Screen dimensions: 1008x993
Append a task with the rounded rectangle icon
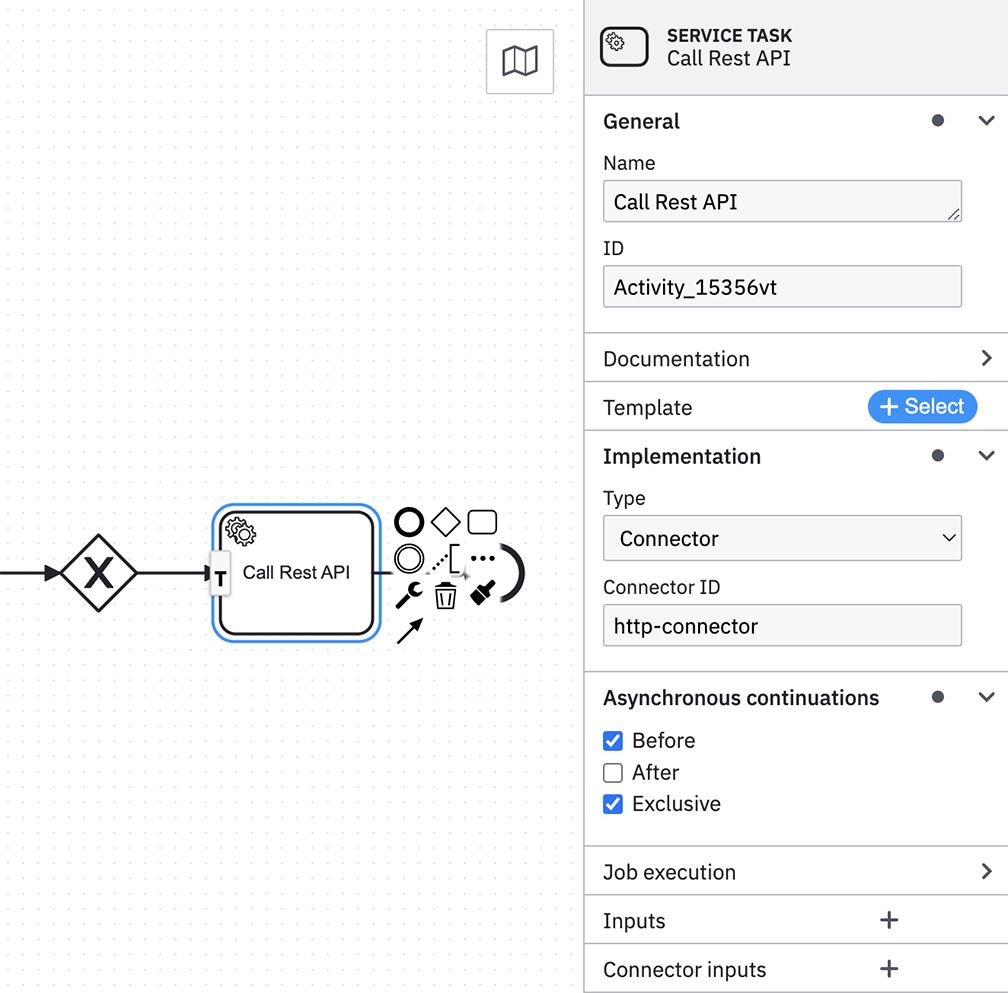pyautogui.click(x=482, y=522)
